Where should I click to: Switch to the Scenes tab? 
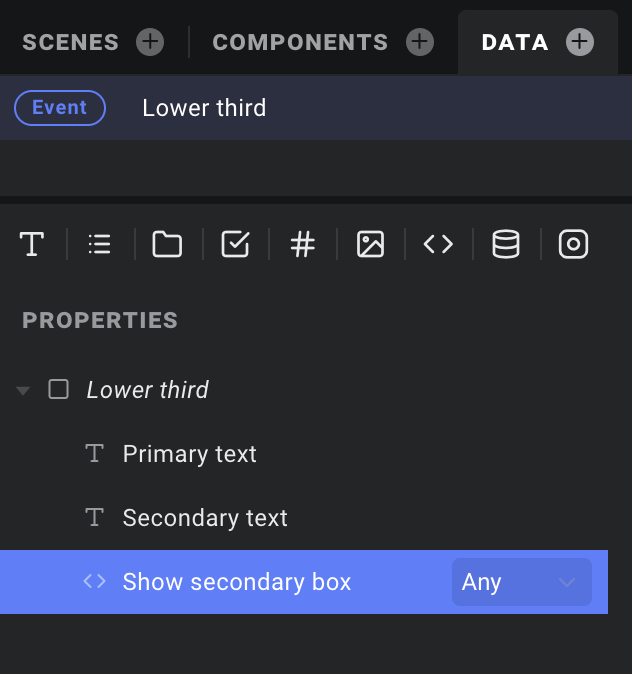tap(71, 42)
